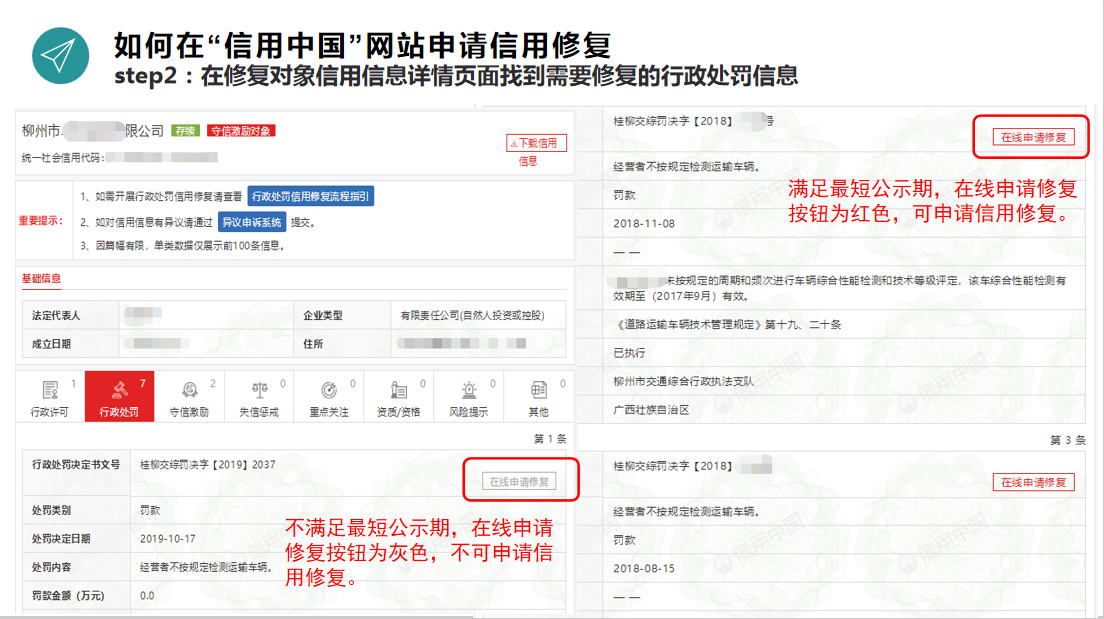Click the 处罚内容 label
This screenshot has height=619, width=1104.
(51, 567)
